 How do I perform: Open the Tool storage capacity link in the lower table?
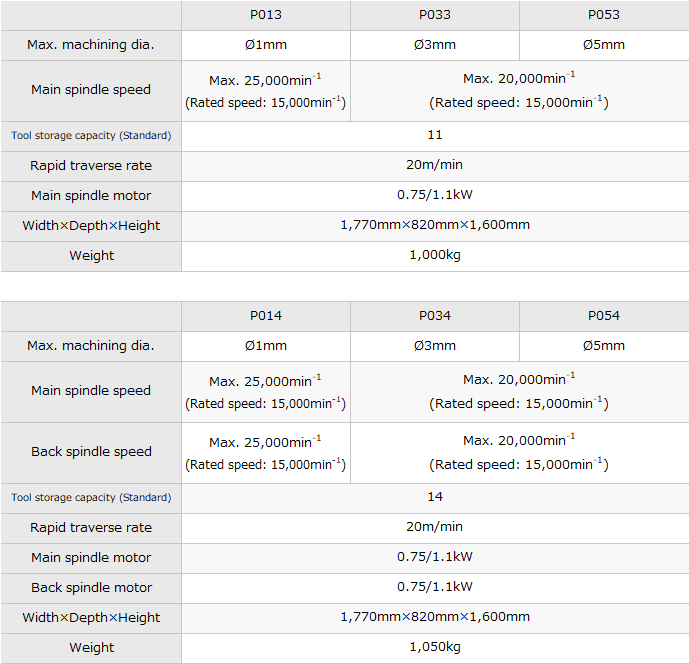point(91,497)
